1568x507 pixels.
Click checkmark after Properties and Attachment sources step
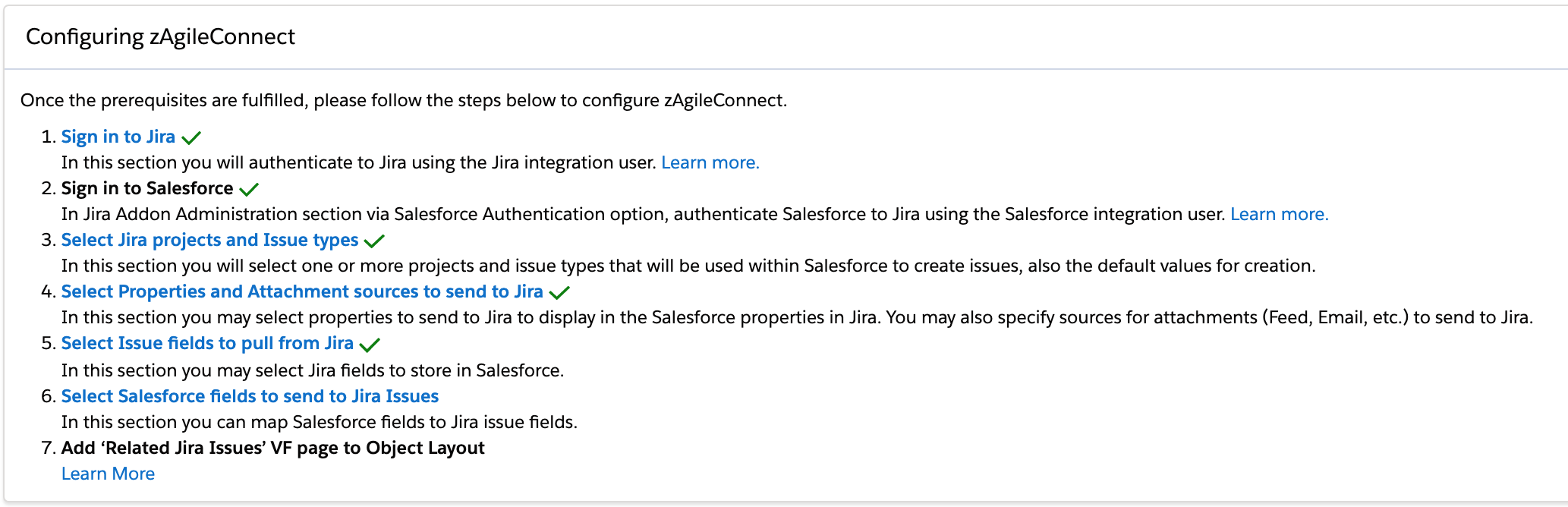click(559, 293)
